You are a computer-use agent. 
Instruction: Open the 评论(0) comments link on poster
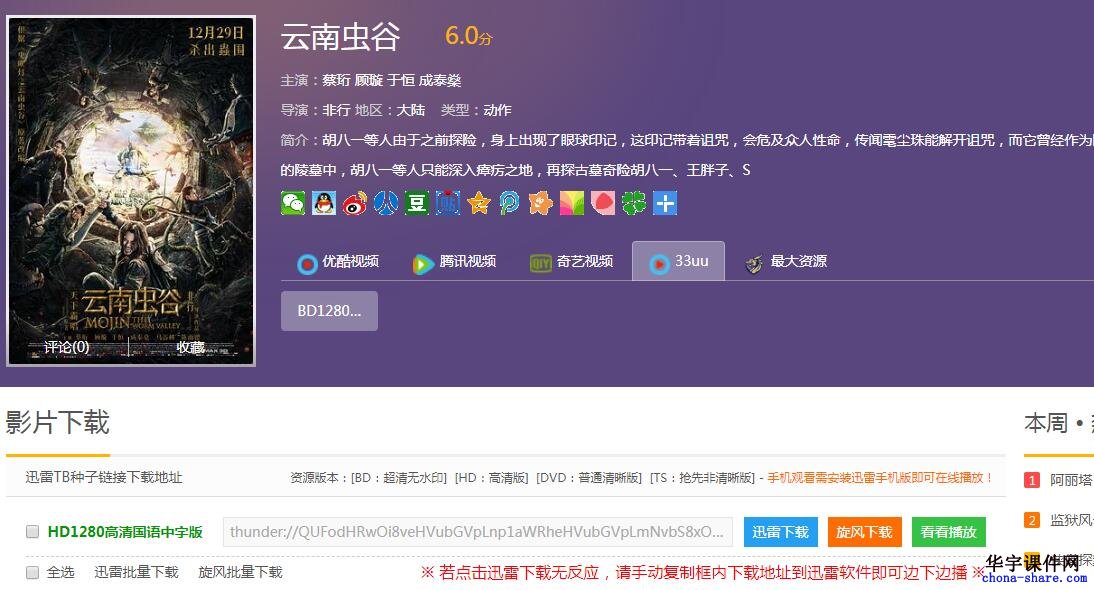coord(67,347)
